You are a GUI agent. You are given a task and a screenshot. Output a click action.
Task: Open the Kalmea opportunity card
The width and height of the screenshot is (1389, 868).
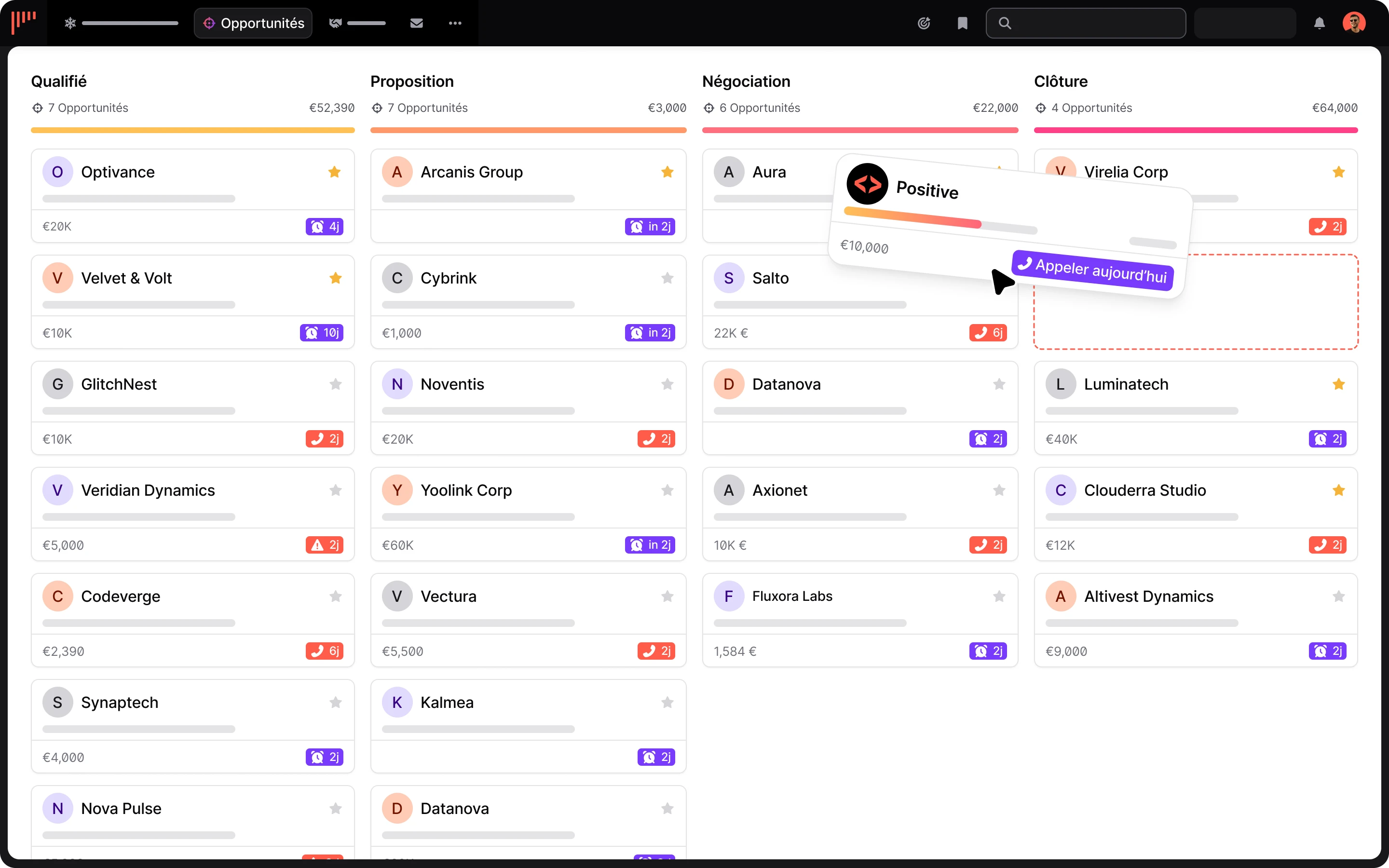tap(528, 726)
